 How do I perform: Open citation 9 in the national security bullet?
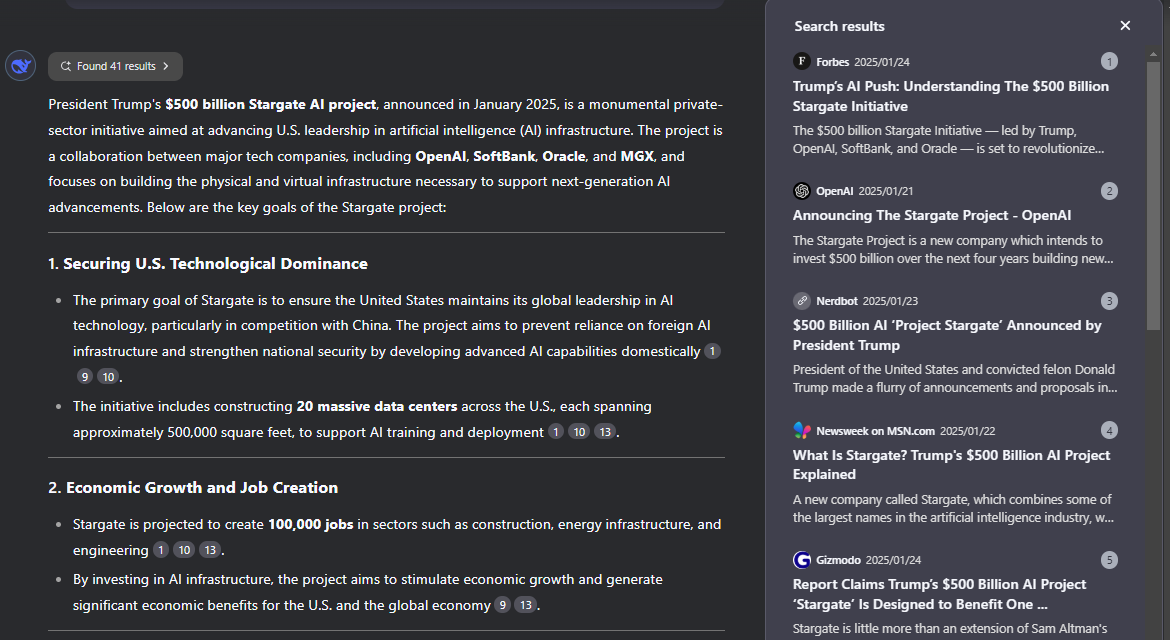[x=85, y=377]
